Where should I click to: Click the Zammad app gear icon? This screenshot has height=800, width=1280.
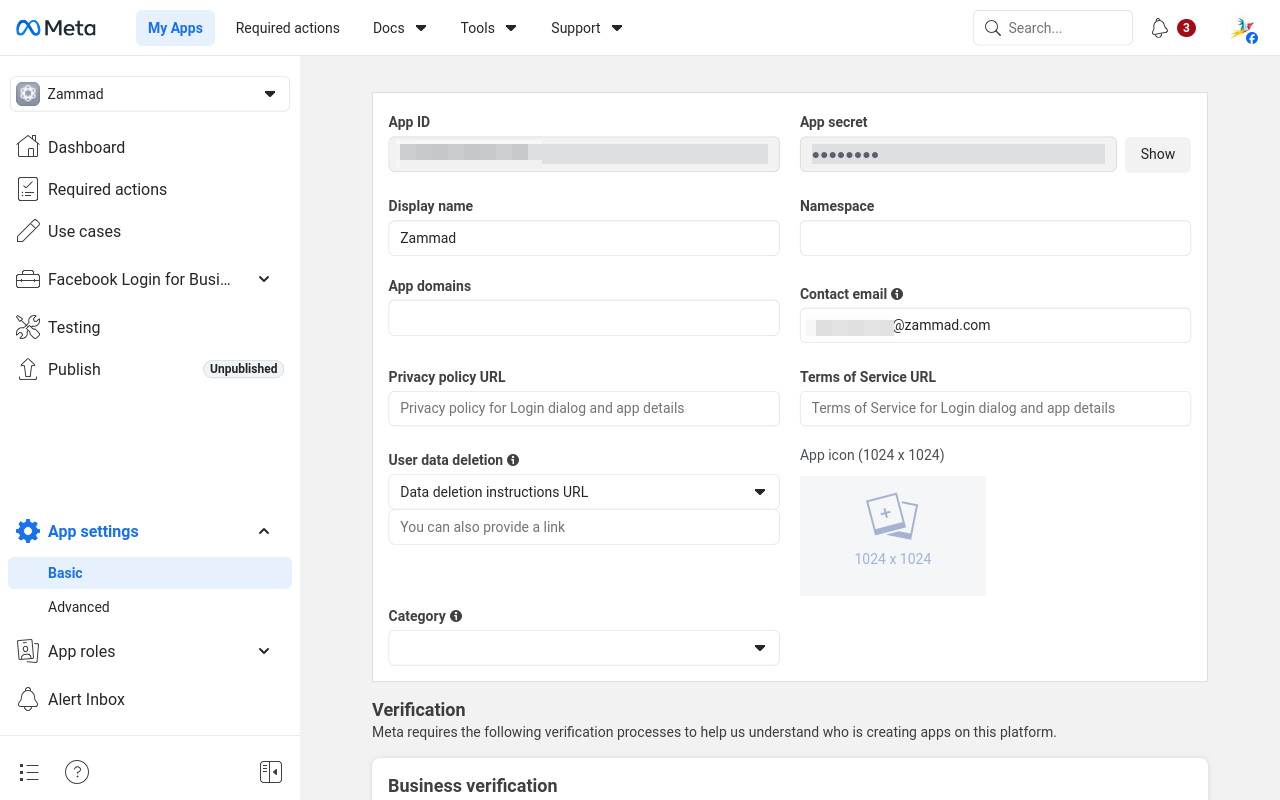click(x=28, y=94)
